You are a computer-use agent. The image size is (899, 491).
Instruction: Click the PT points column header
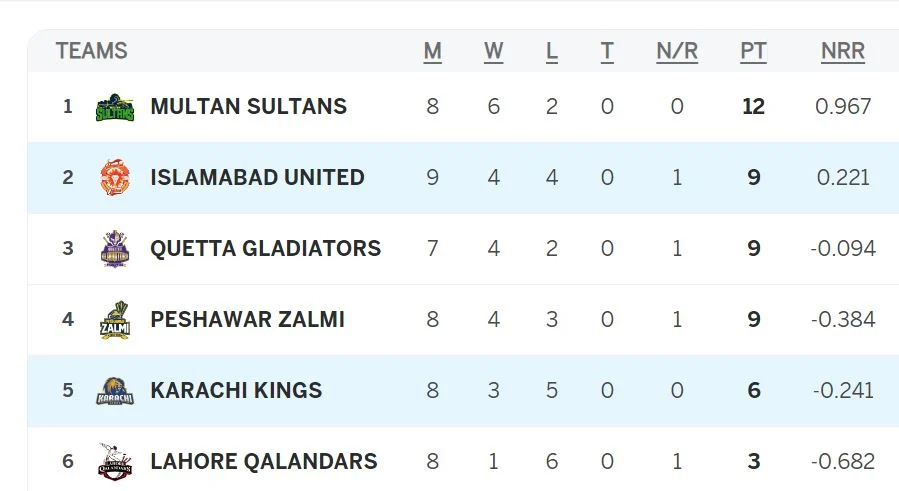pos(753,51)
